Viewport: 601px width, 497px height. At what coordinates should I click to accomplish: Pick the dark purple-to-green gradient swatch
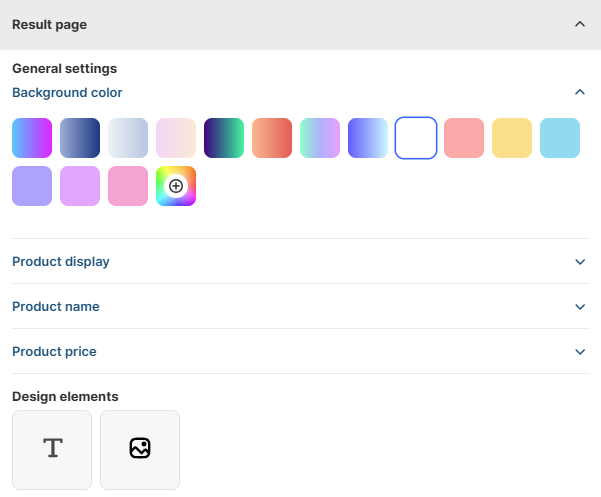(x=224, y=138)
